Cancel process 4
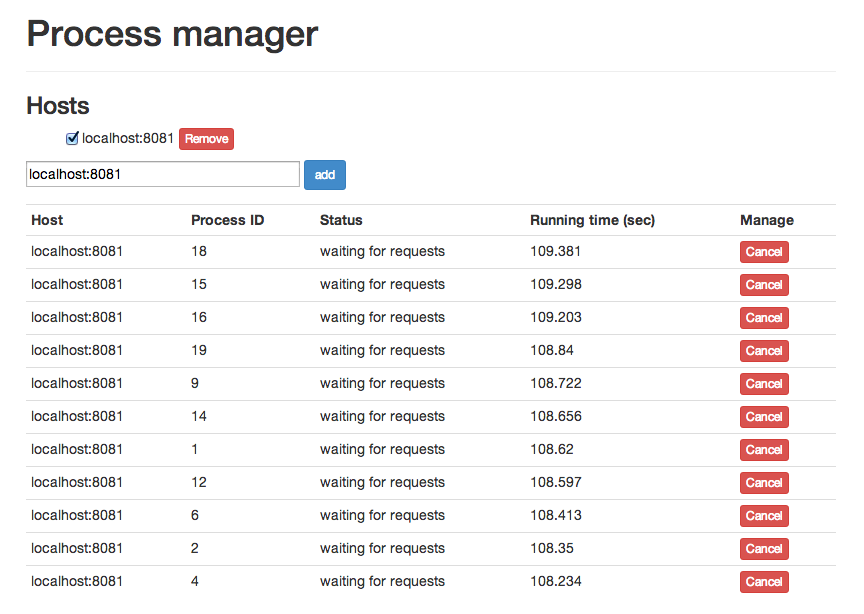The width and height of the screenshot is (864, 614). click(x=764, y=581)
